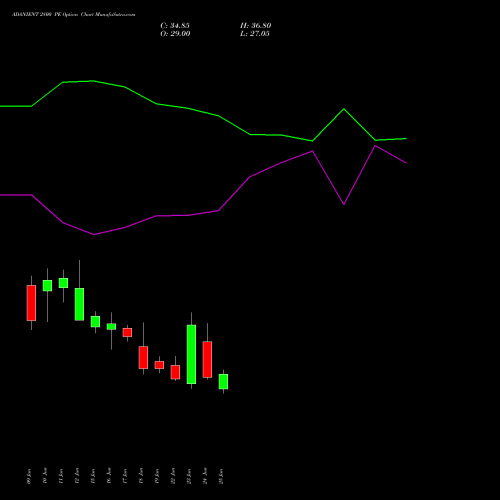Click the high value H: 36.80
This screenshot has width=500, height=500.
[x=256, y=26]
